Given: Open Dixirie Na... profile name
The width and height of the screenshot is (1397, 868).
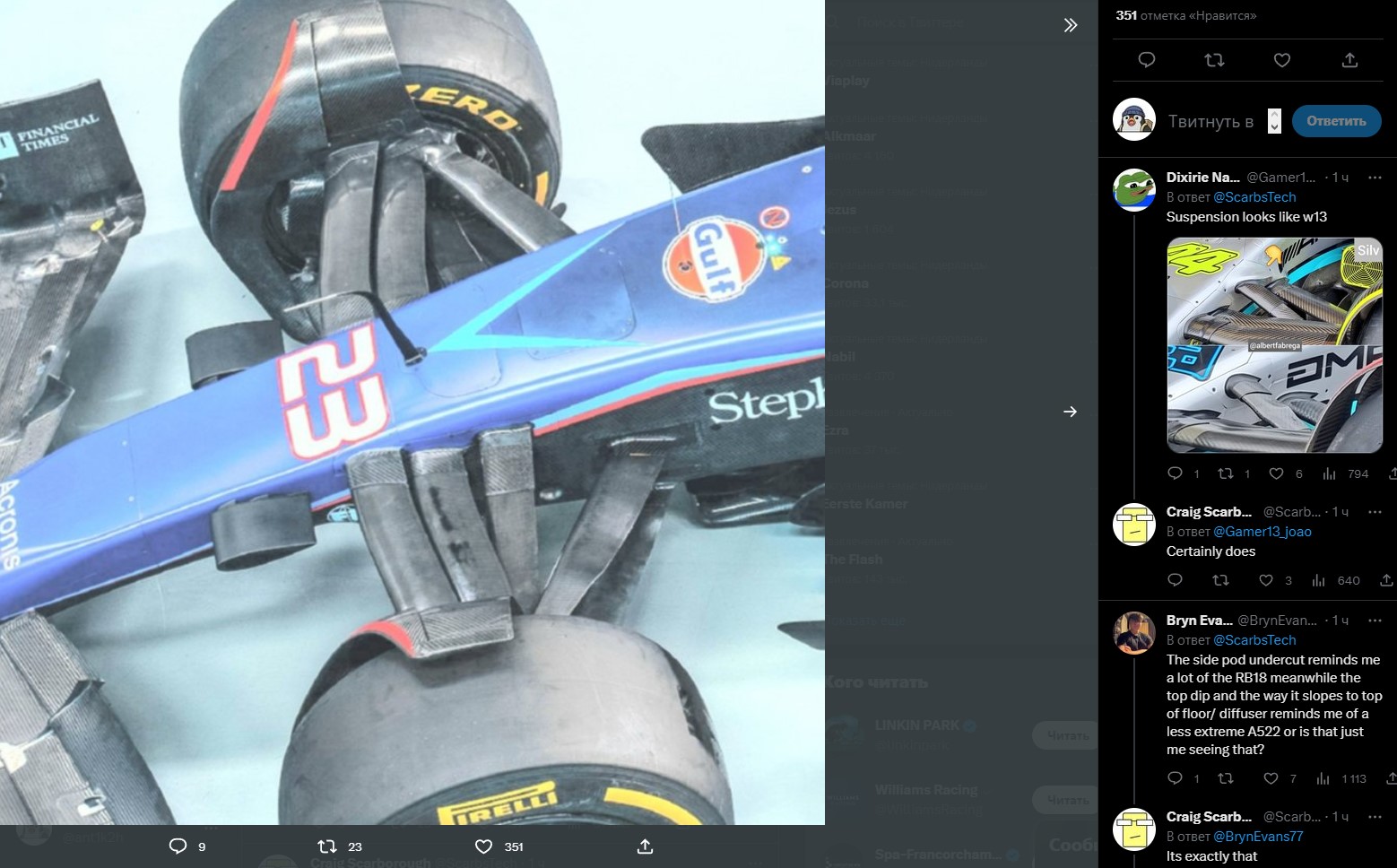Looking at the screenshot, I should (1202, 178).
